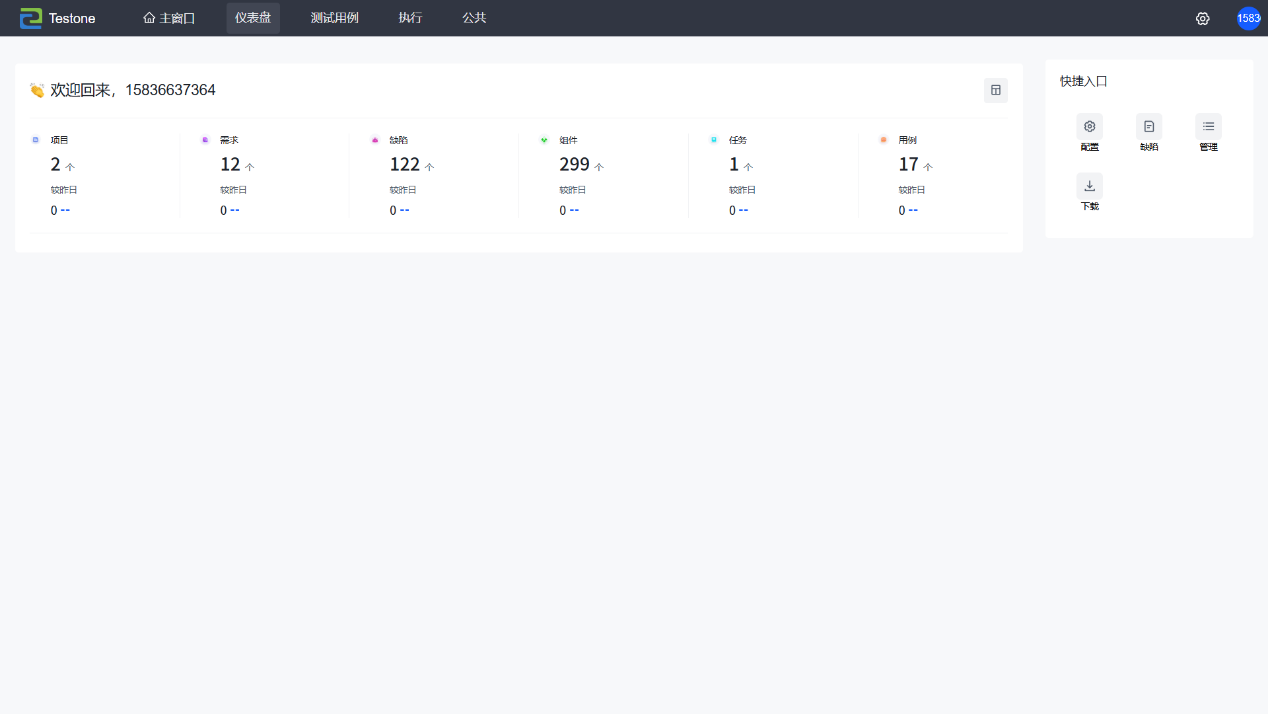Go to 主窗口 home tab
Screen dimensions: 1268x714
[x=169, y=18]
